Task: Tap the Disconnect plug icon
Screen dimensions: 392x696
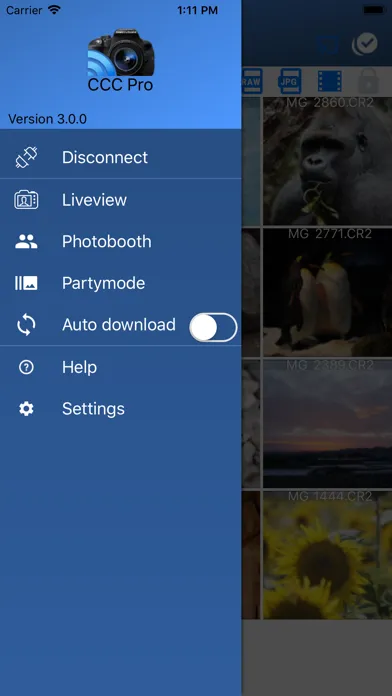Action: pyautogui.click(x=27, y=158)
